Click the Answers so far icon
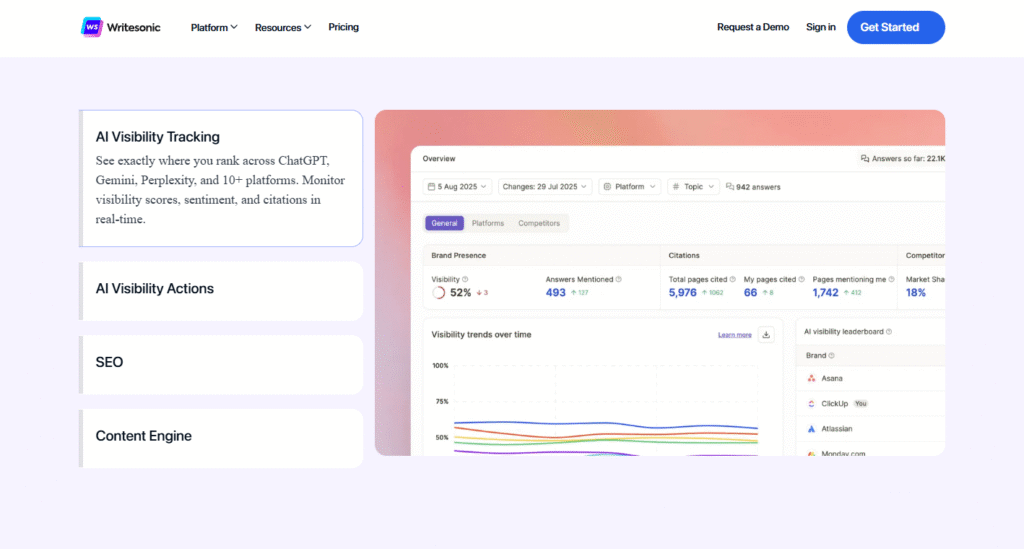 click(865, 159)
